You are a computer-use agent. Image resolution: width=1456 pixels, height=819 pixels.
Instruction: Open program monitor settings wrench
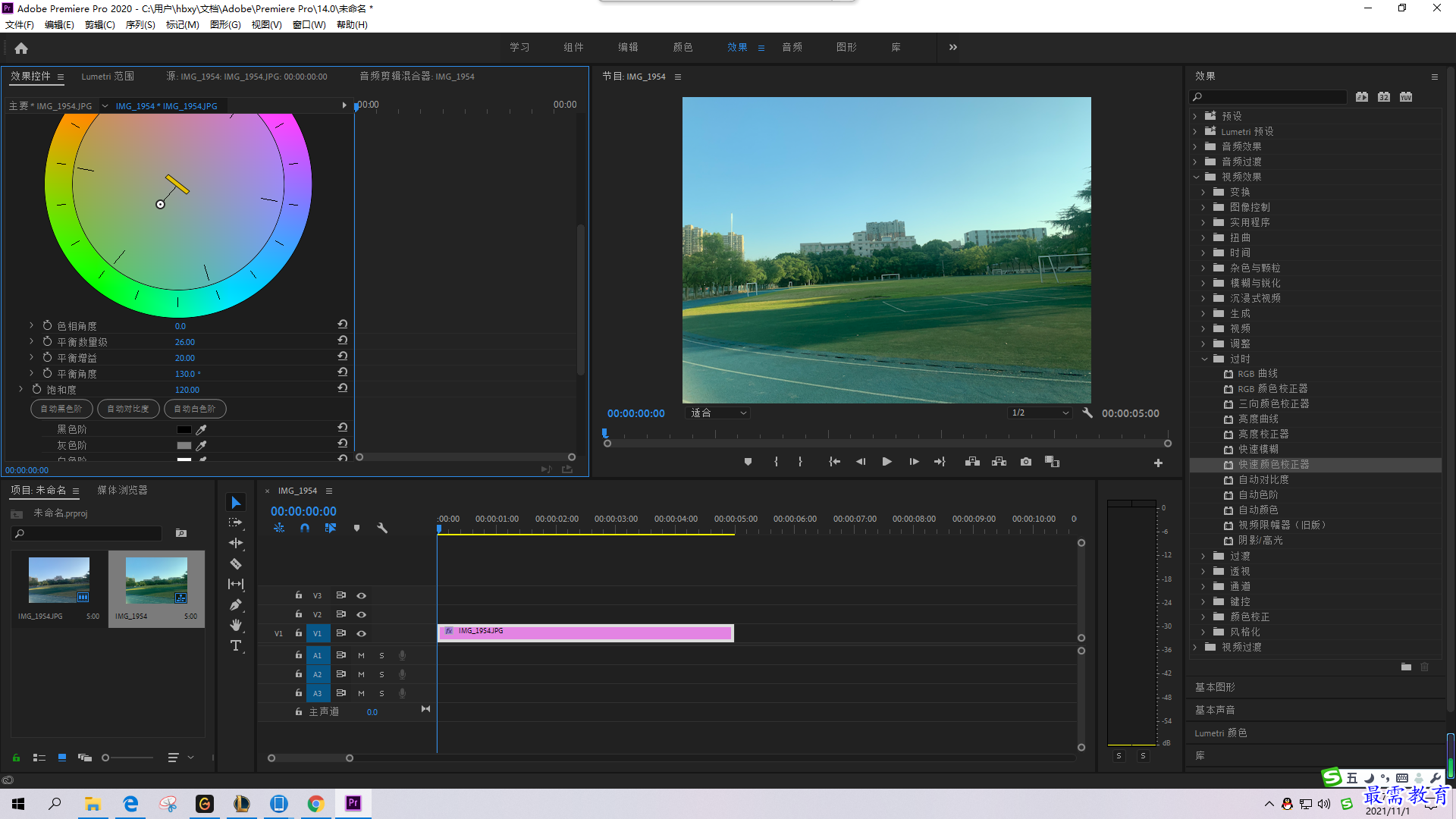click(x=1087, y=413)
